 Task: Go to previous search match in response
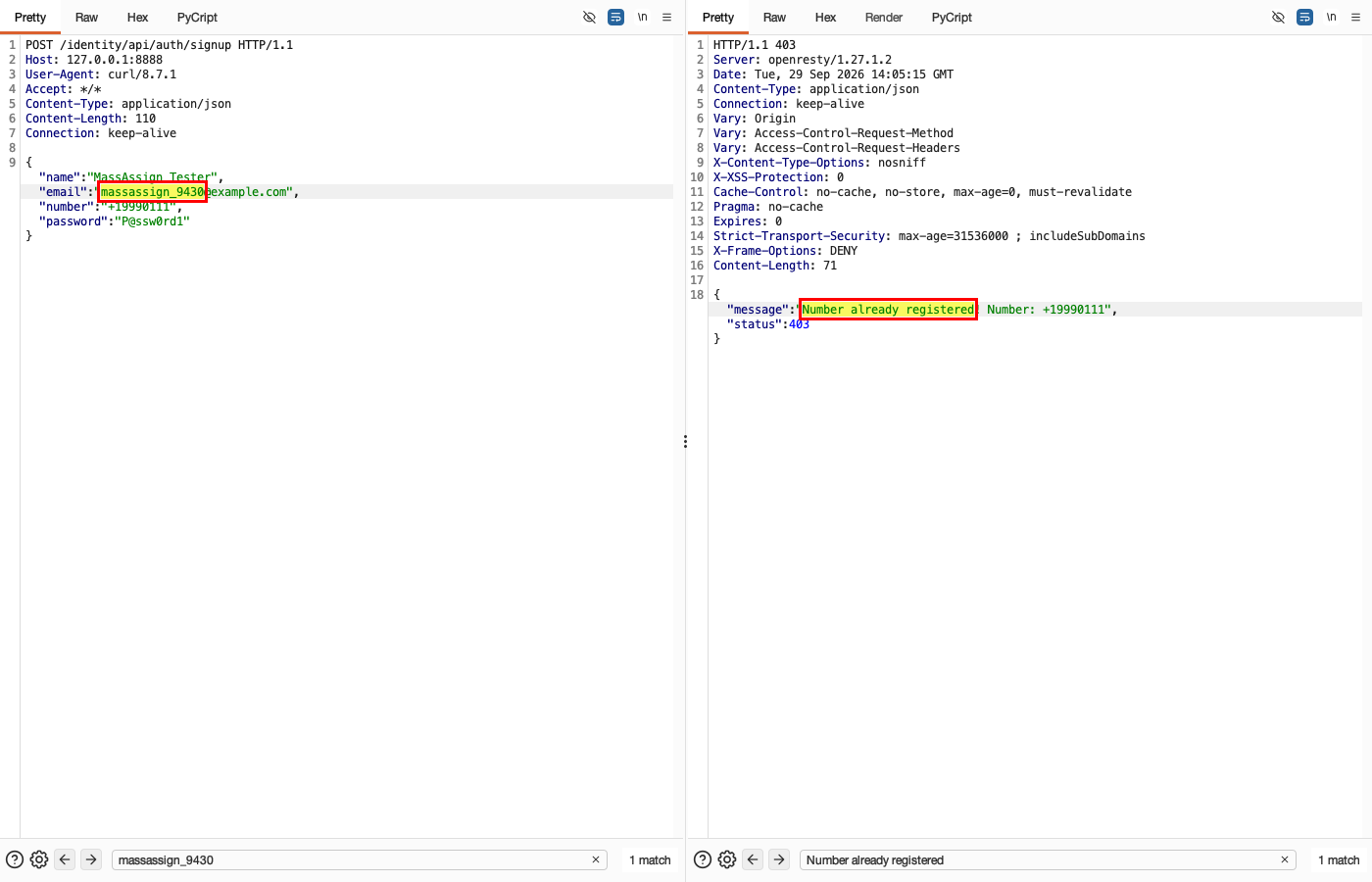coord(753,859)
